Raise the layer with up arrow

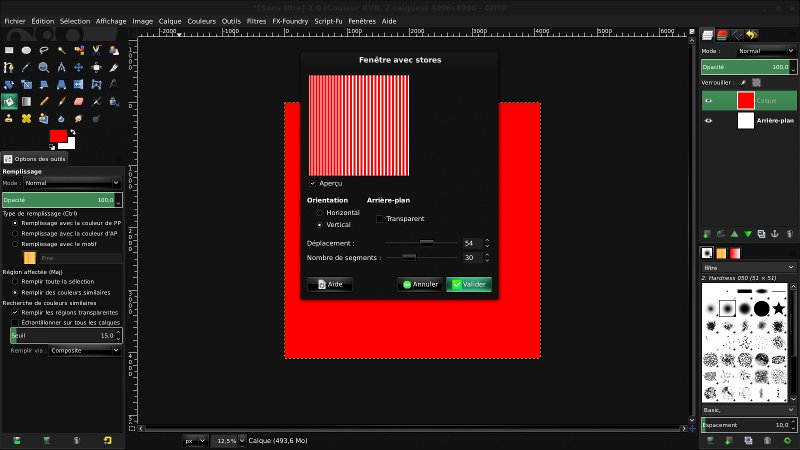pyautogui.click(x=734, y=234)
